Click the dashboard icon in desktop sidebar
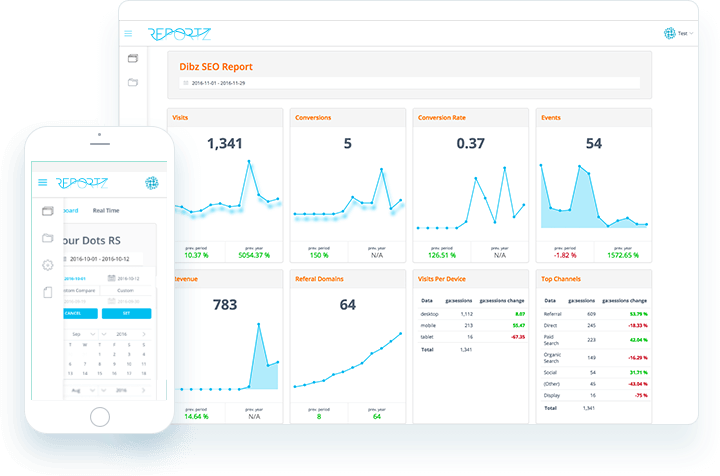Screen dimensions: 720x476 tap(132, 58)
